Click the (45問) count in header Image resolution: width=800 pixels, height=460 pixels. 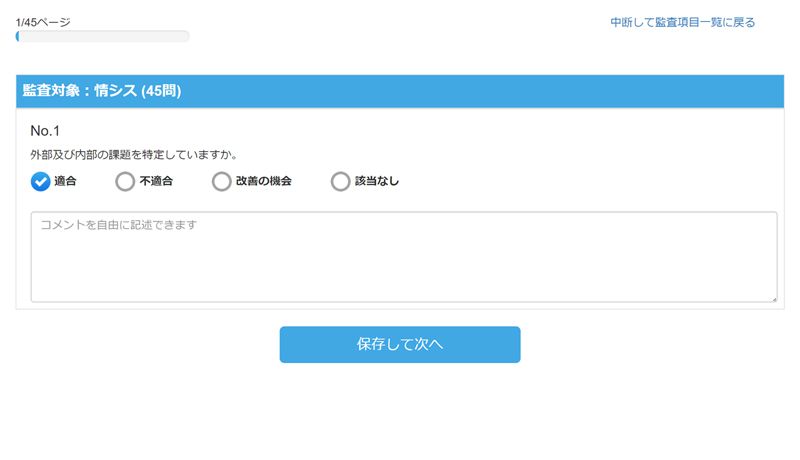click(x=161, y=91)
